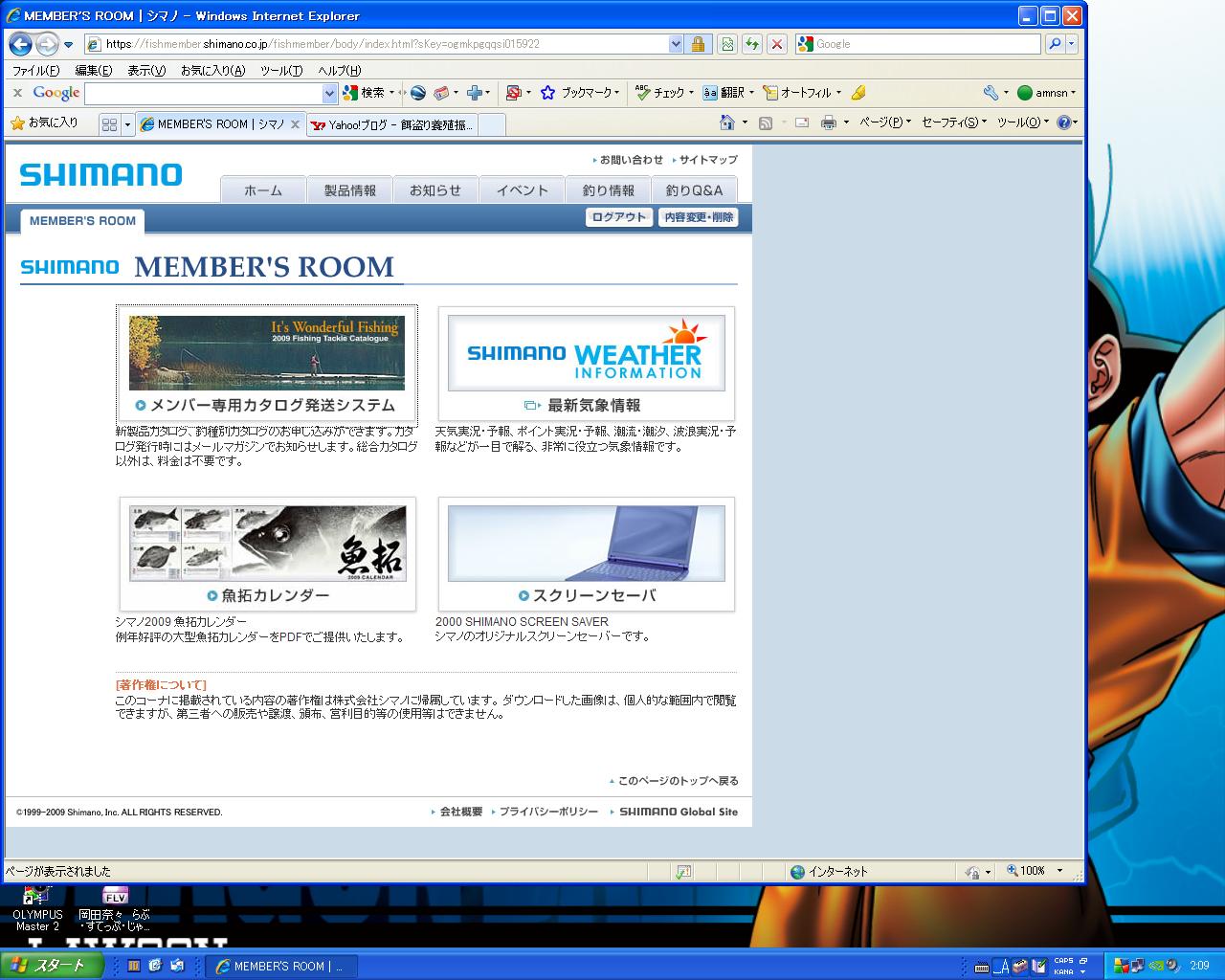Open the zoom level 100% dropdown

click(x=1059, y=871)
